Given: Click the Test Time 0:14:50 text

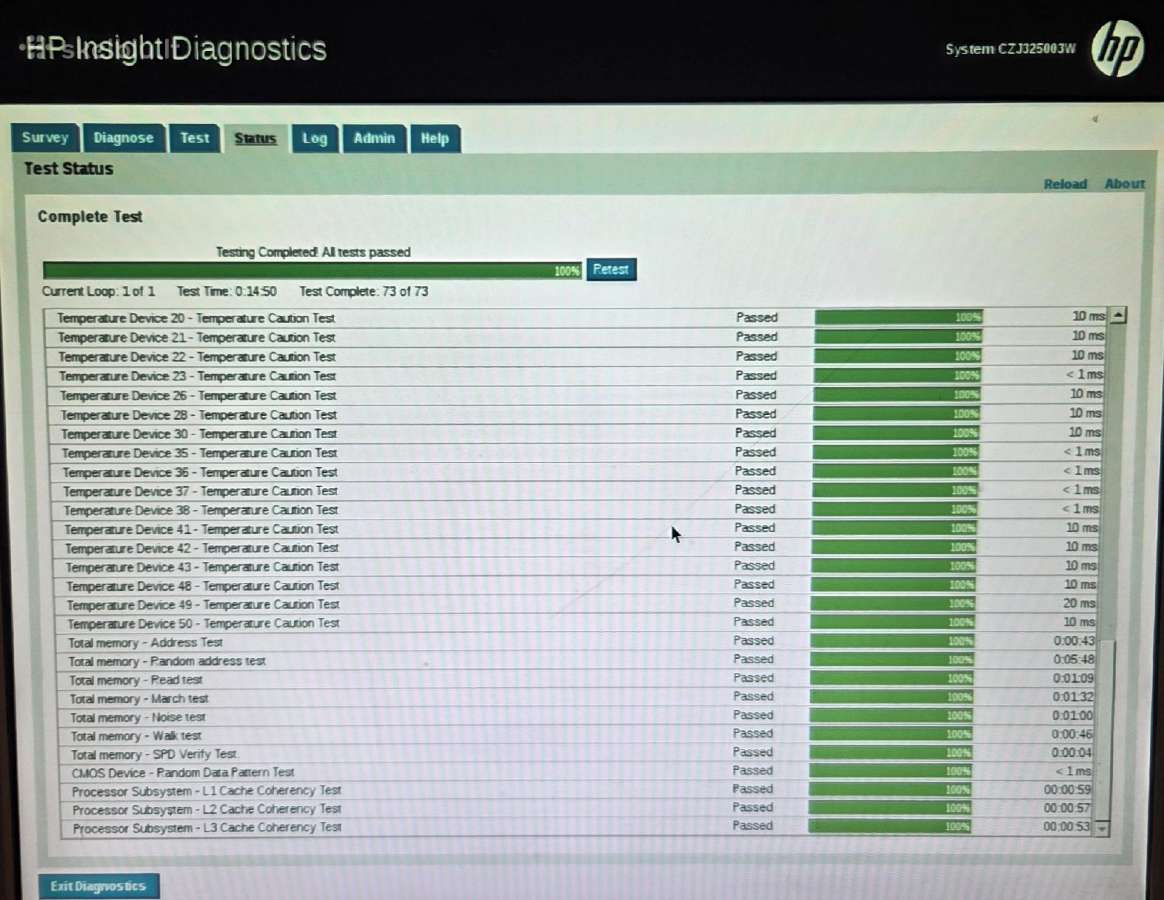Looking at the screenshot, I should click(x=226, y=291).
